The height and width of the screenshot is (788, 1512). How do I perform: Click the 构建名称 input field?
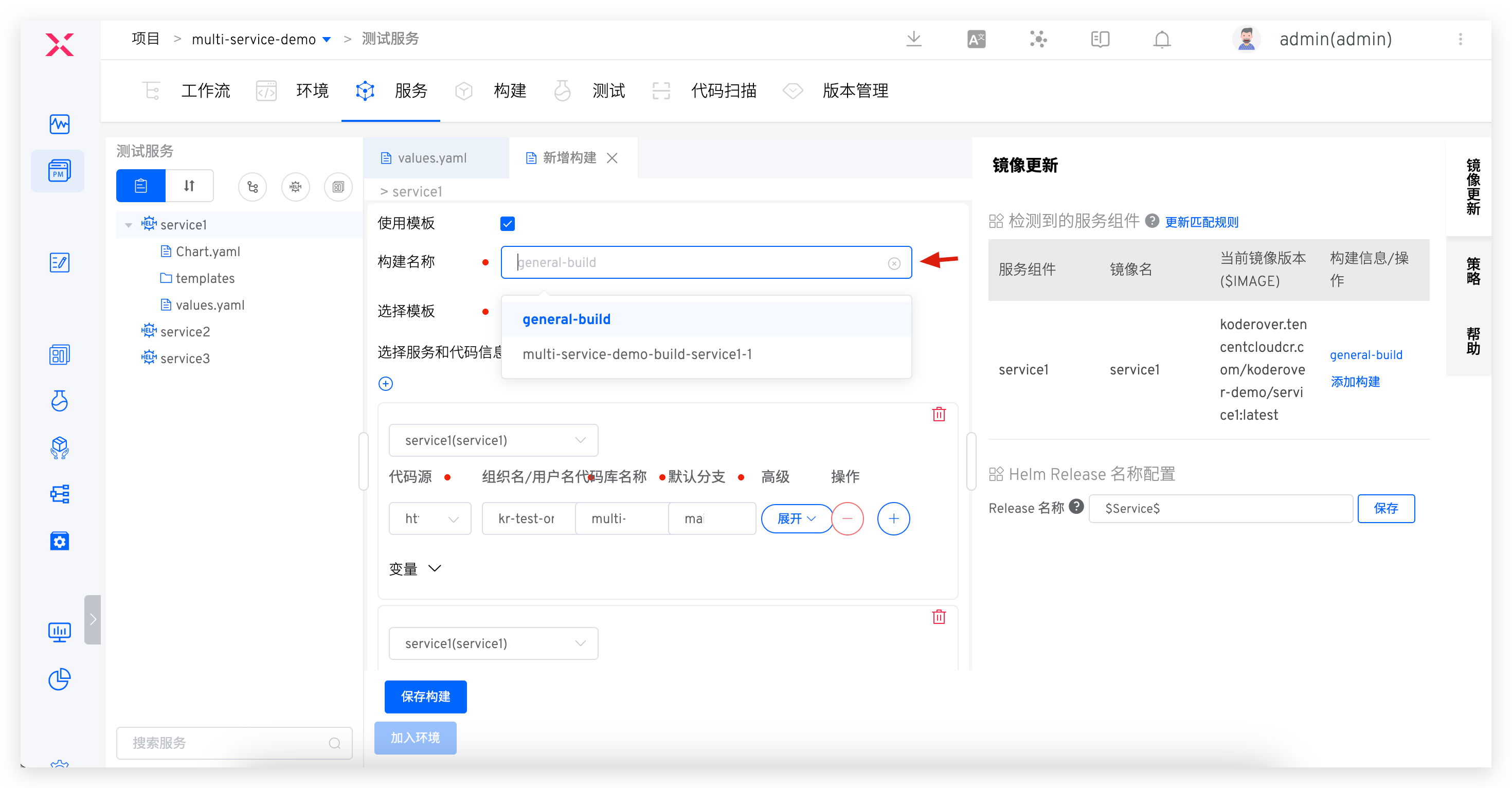tap(706, 262)
